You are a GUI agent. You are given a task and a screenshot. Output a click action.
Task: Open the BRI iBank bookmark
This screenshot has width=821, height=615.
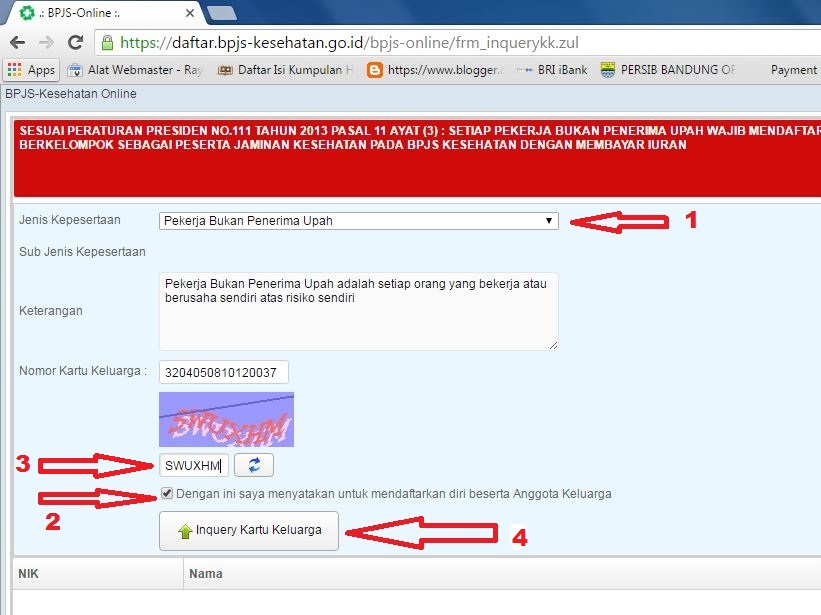coord(552,70)
